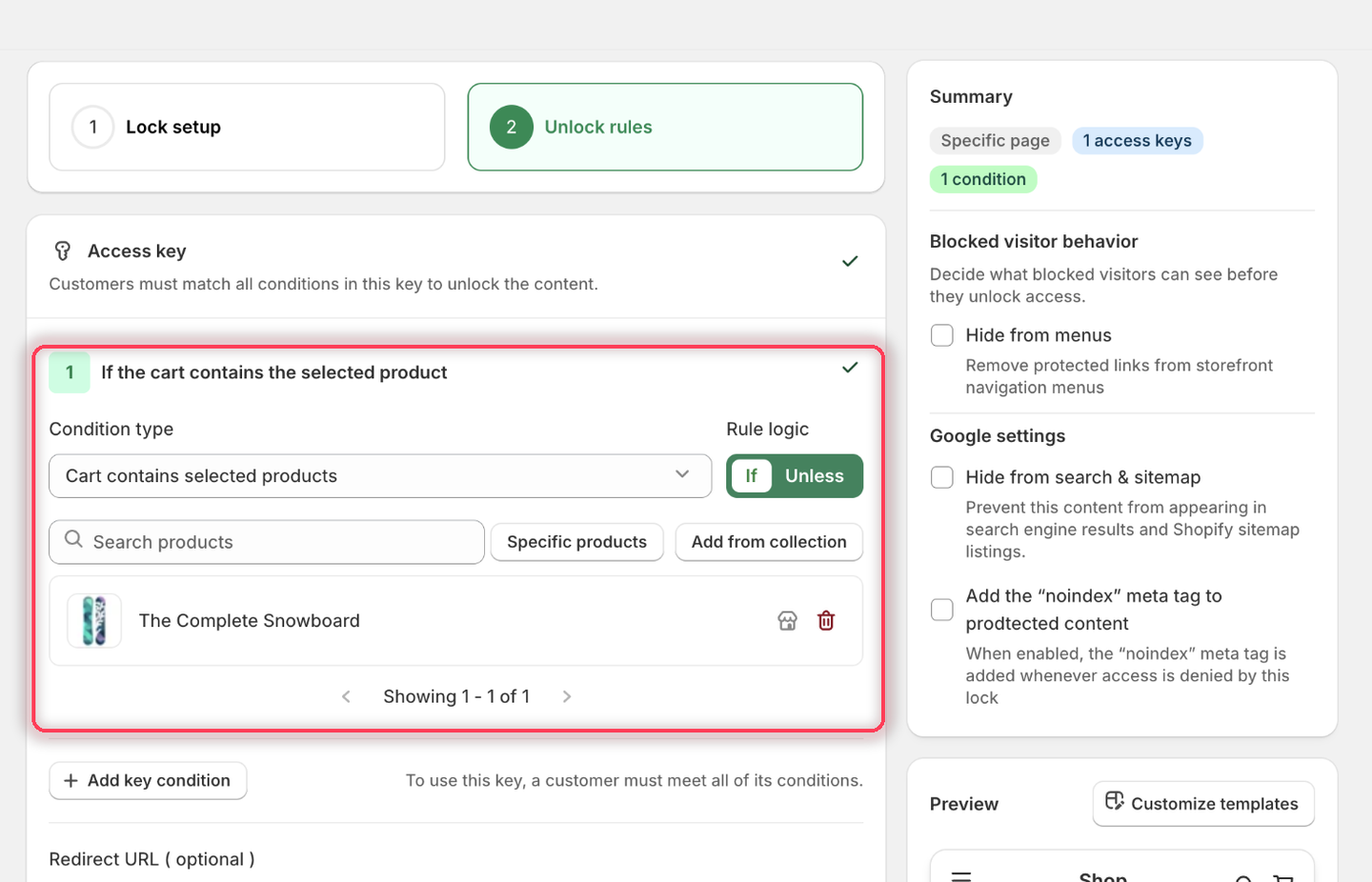1372x882 pixels.
Task: Click the Access key icon
Action: 63,251
